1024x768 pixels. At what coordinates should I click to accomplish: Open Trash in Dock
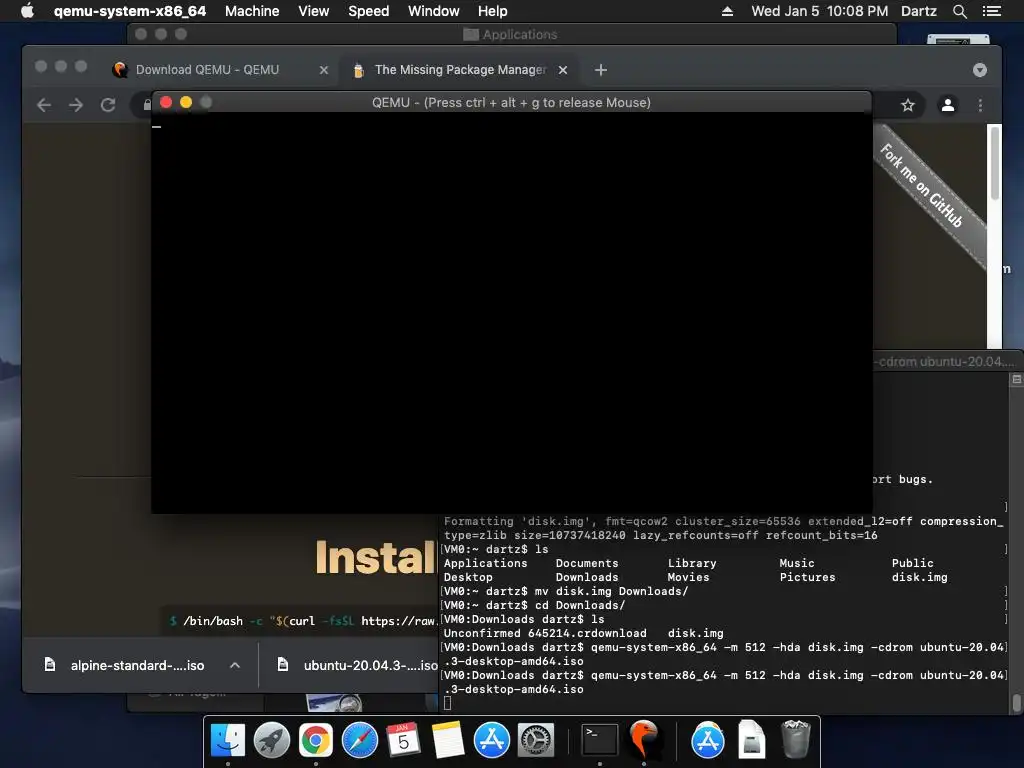pyautogui.click(x=795, y=740)
